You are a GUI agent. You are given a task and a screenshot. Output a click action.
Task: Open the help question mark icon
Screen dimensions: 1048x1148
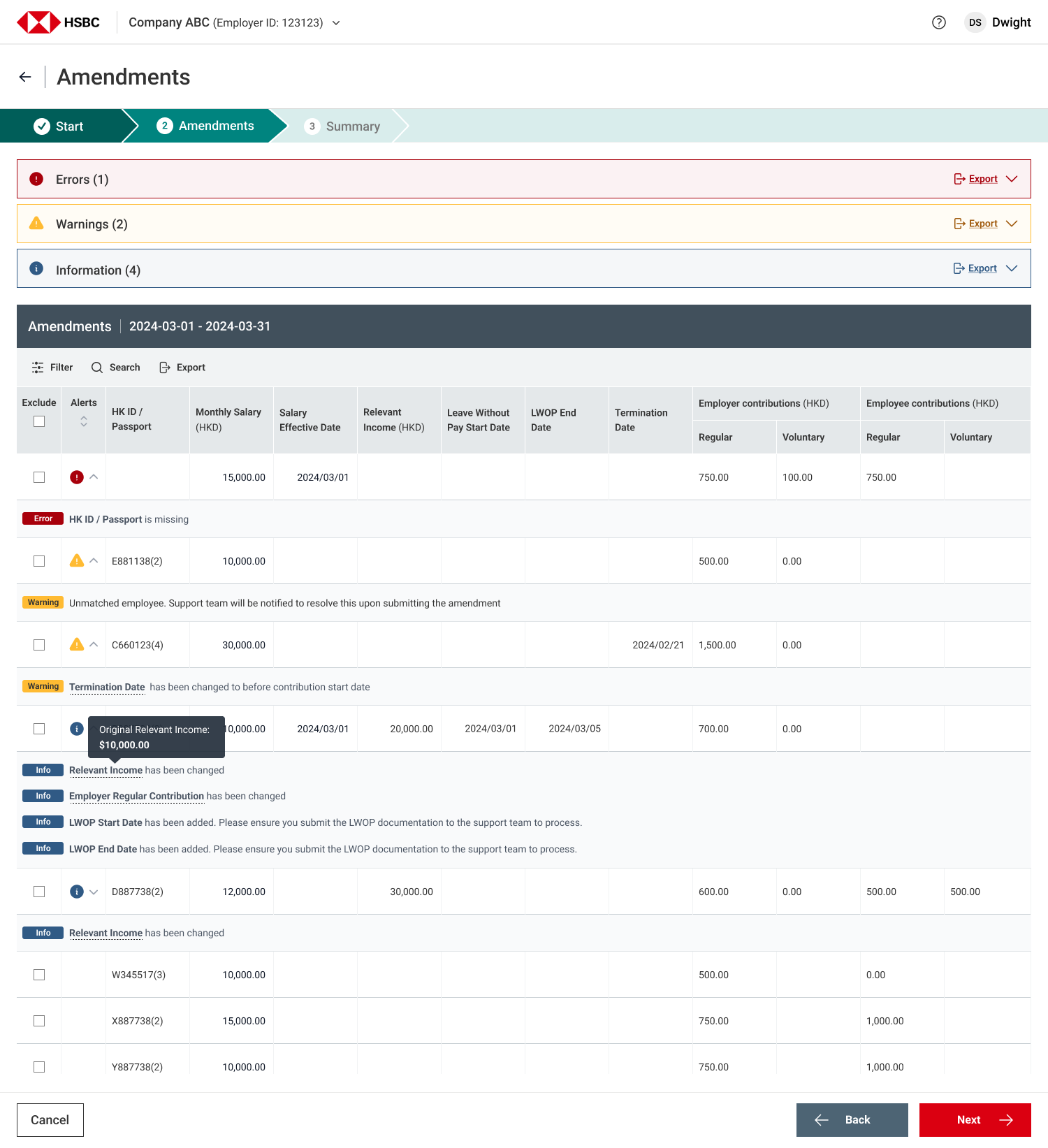click(939, 22)
